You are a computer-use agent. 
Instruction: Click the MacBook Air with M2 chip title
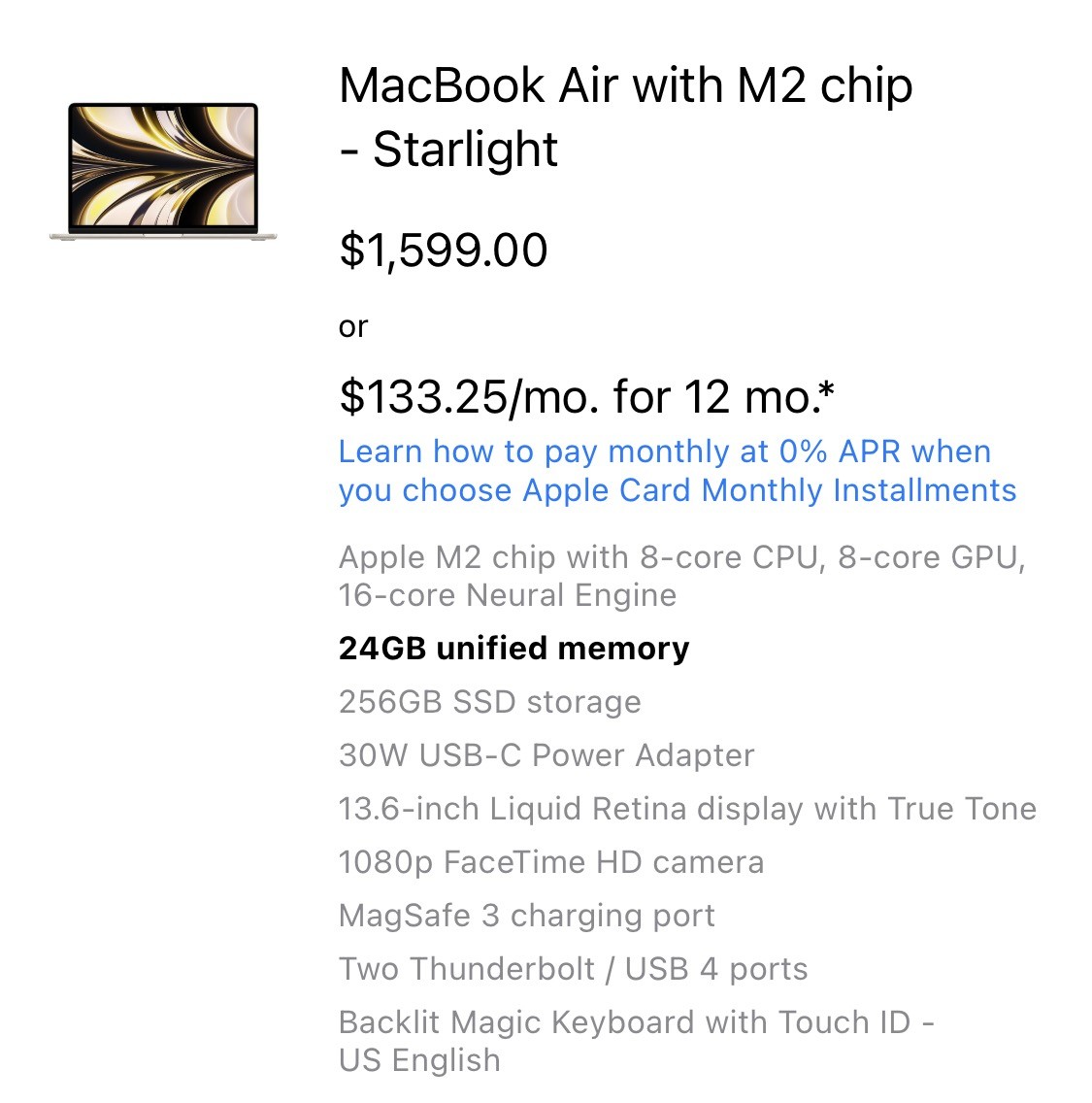click(625, 85)
